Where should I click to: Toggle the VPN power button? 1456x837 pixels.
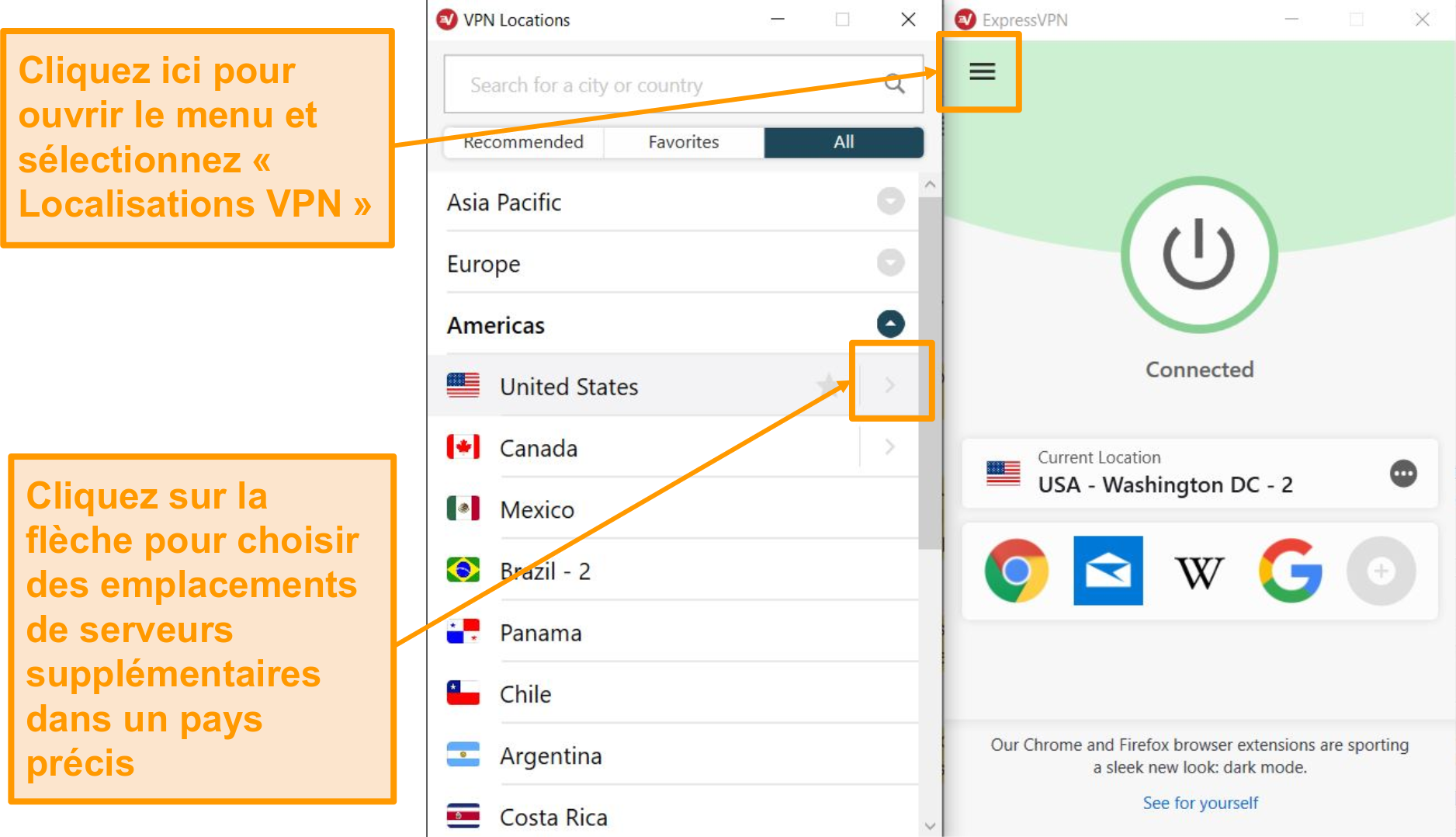coord(1199,255)
